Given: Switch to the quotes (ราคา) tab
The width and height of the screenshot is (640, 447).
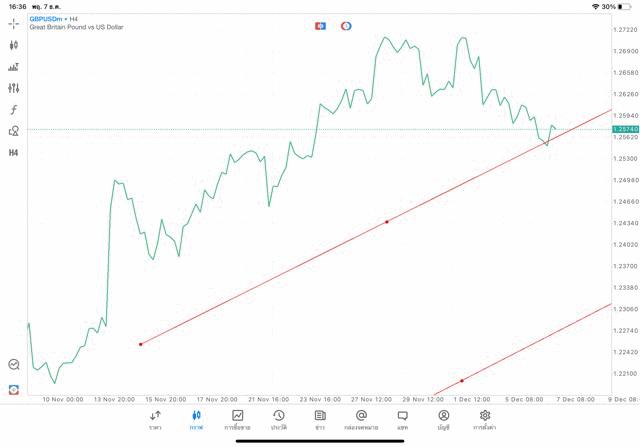Looking at the screenshot, I should [155, 419].
